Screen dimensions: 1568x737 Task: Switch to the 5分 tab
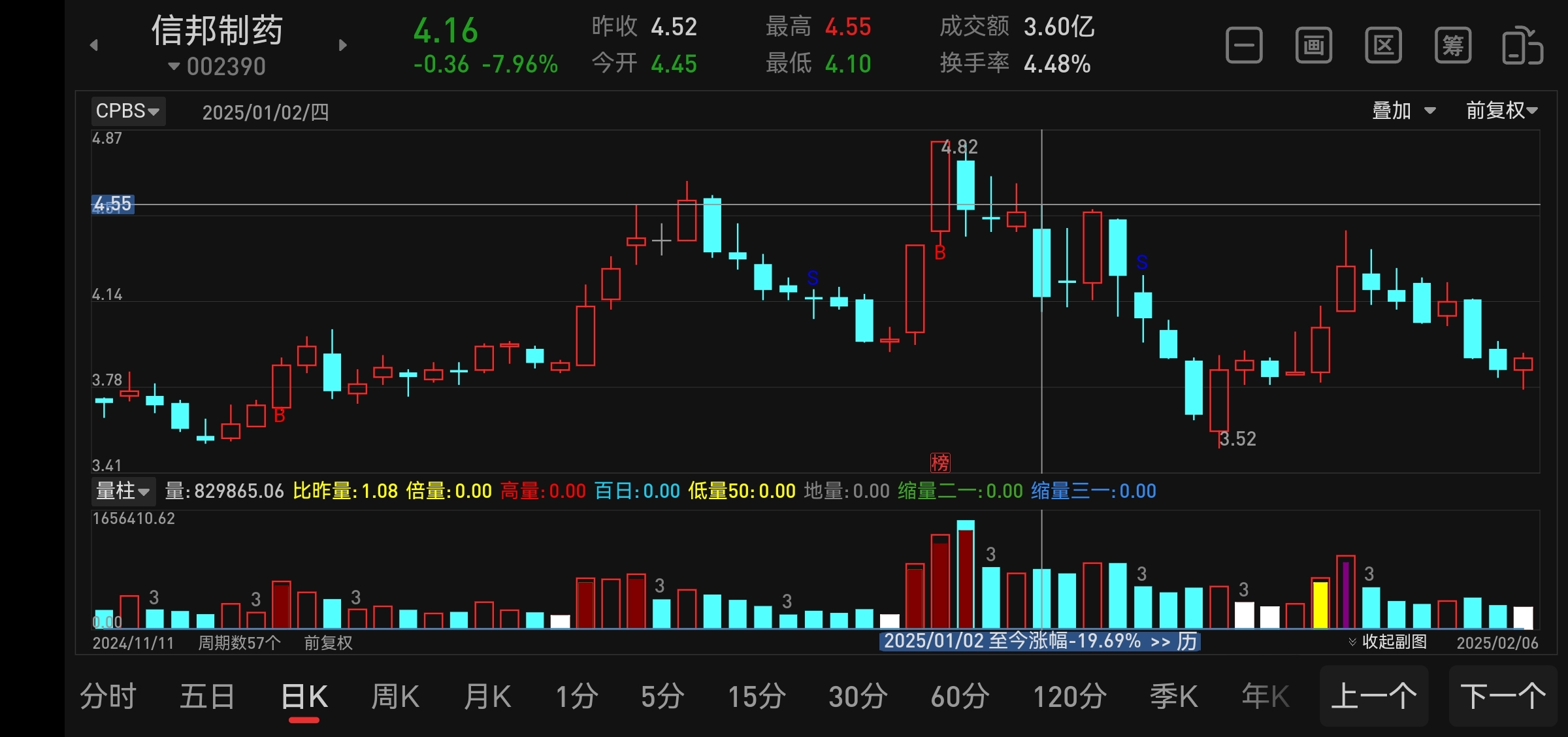tap(662, 696)
